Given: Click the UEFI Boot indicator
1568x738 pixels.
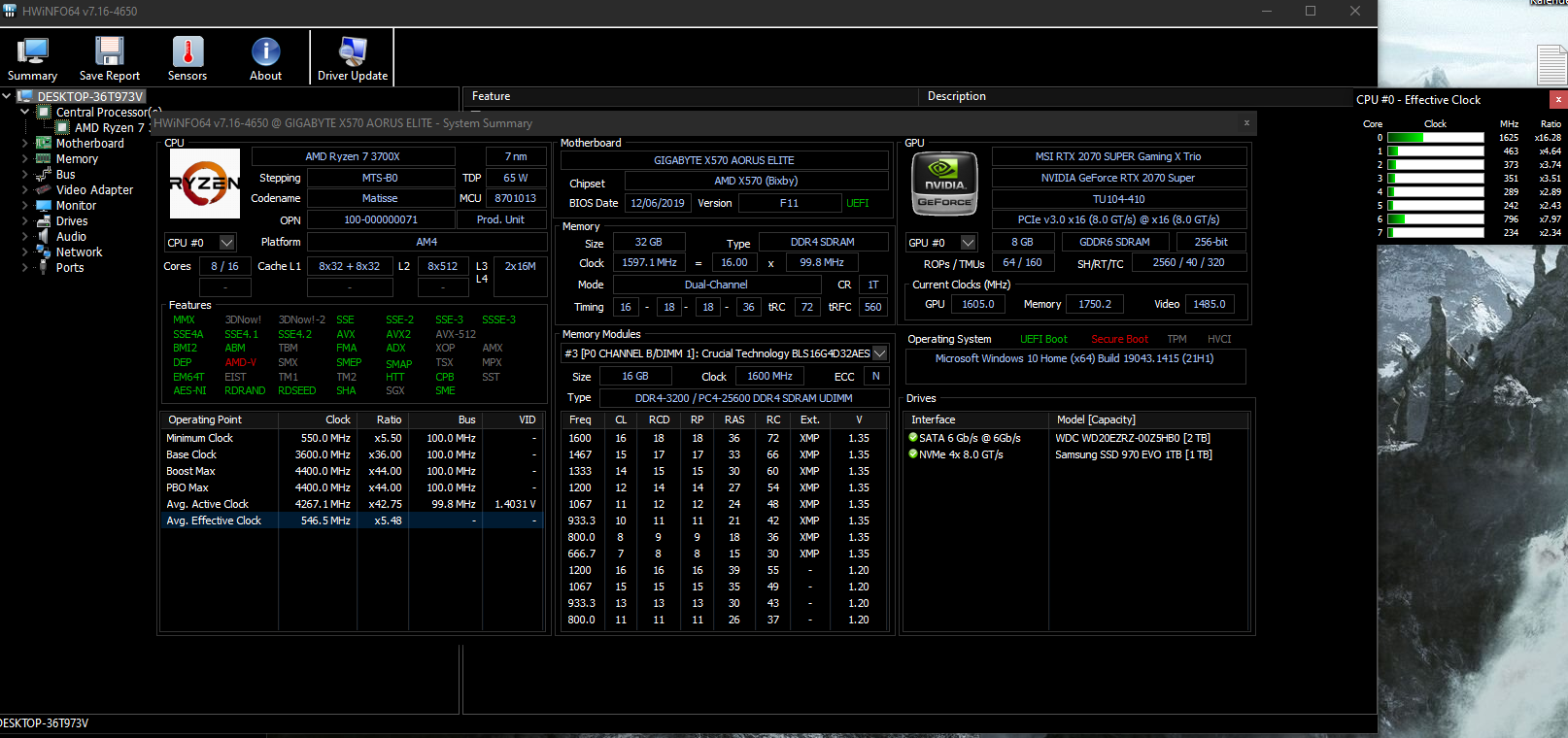Looking at the screenshot, I should tap(1043, 339).
